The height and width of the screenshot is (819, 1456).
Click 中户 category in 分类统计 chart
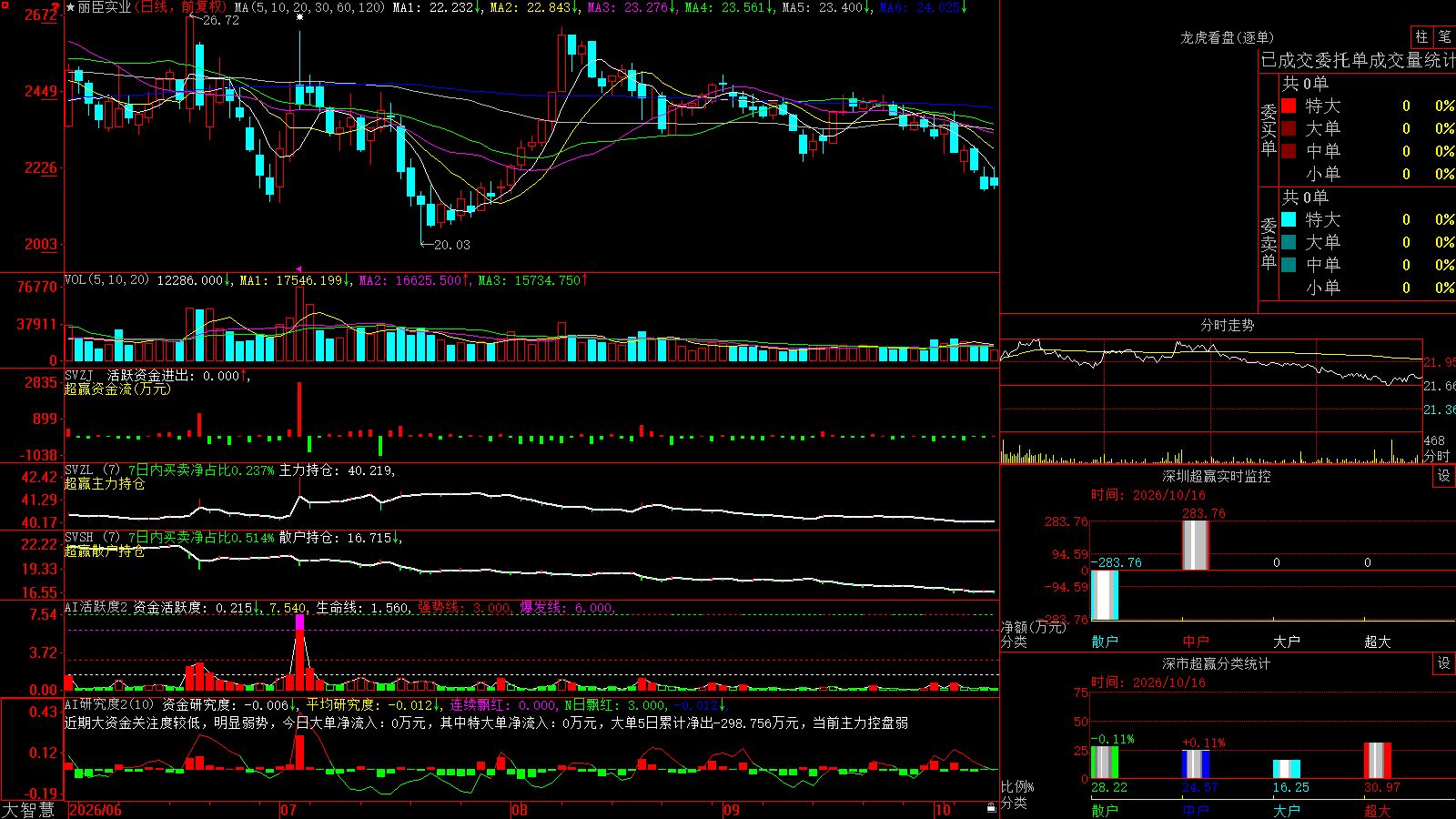click(x=1196, y=810)
